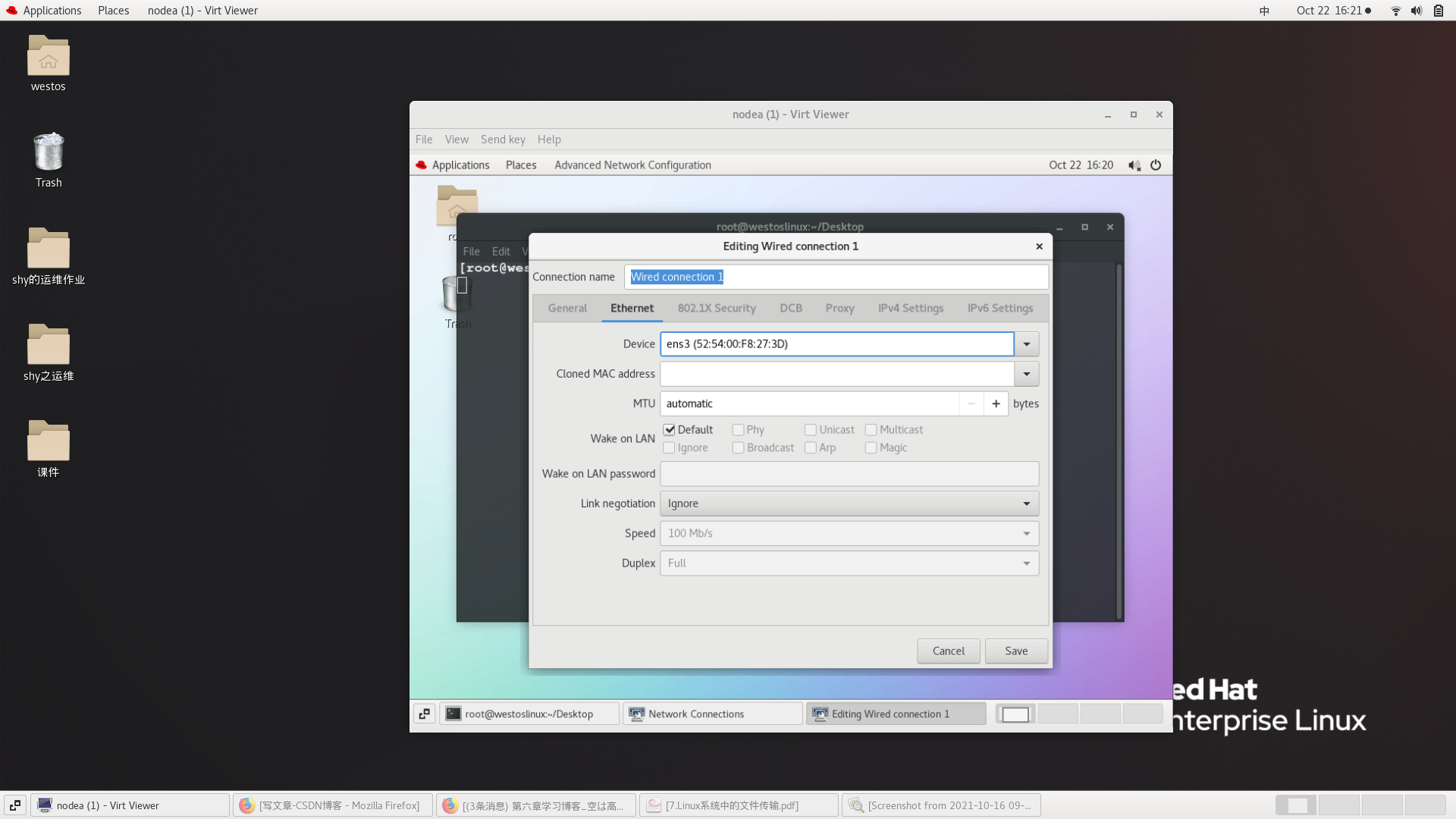Decrease the MTU with minus button

[x=971, y=403]
